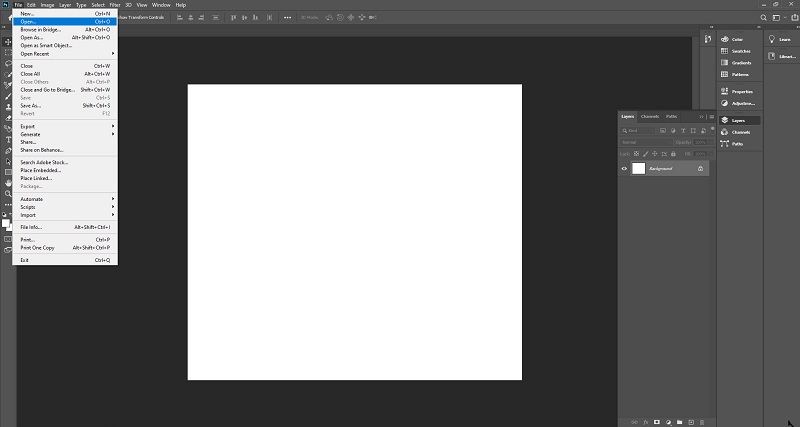Add a layer mask
Viewport: 800px width, 427px height.
(x=657, y=422)
